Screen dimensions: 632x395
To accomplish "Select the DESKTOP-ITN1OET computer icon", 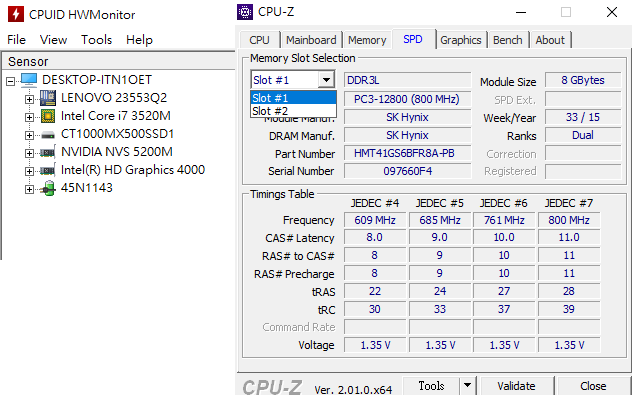I will (x=29, y=80).
